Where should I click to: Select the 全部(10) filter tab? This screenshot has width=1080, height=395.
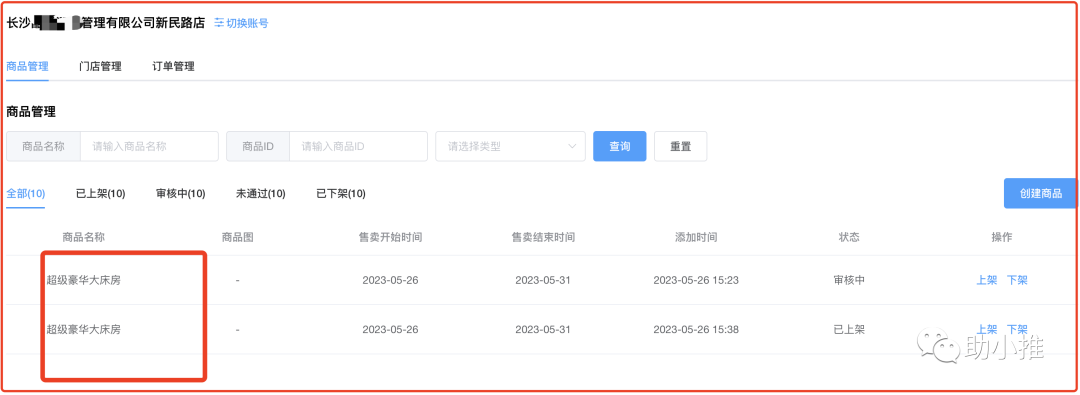tap(25, 194)
